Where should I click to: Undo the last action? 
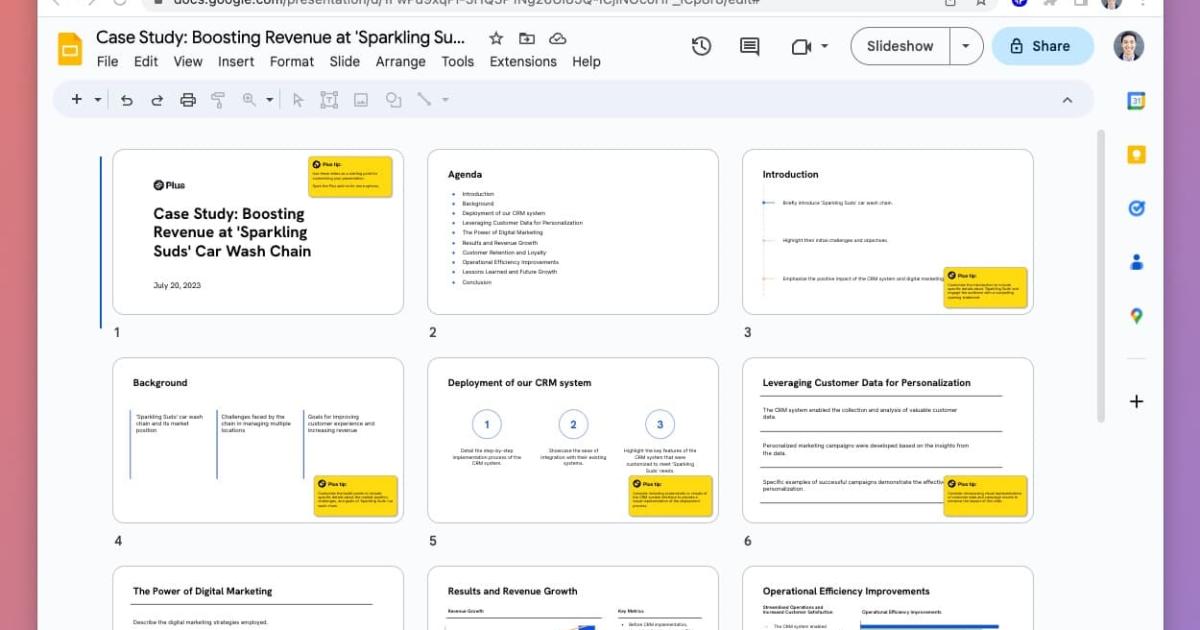point(127,99)
